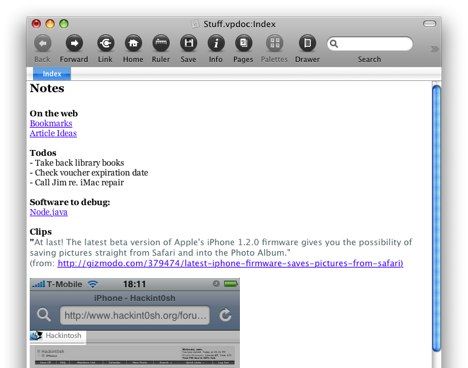The width and height of the screenshot is (468, 368).
Task: Click the Link toolbar icon
Action: [106, 43]
